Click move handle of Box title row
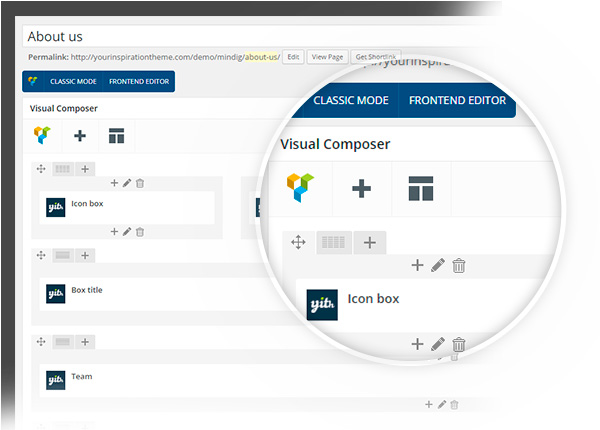Image resolution: width=600 pixels, height=430 pixels. [x=41, y=255]
